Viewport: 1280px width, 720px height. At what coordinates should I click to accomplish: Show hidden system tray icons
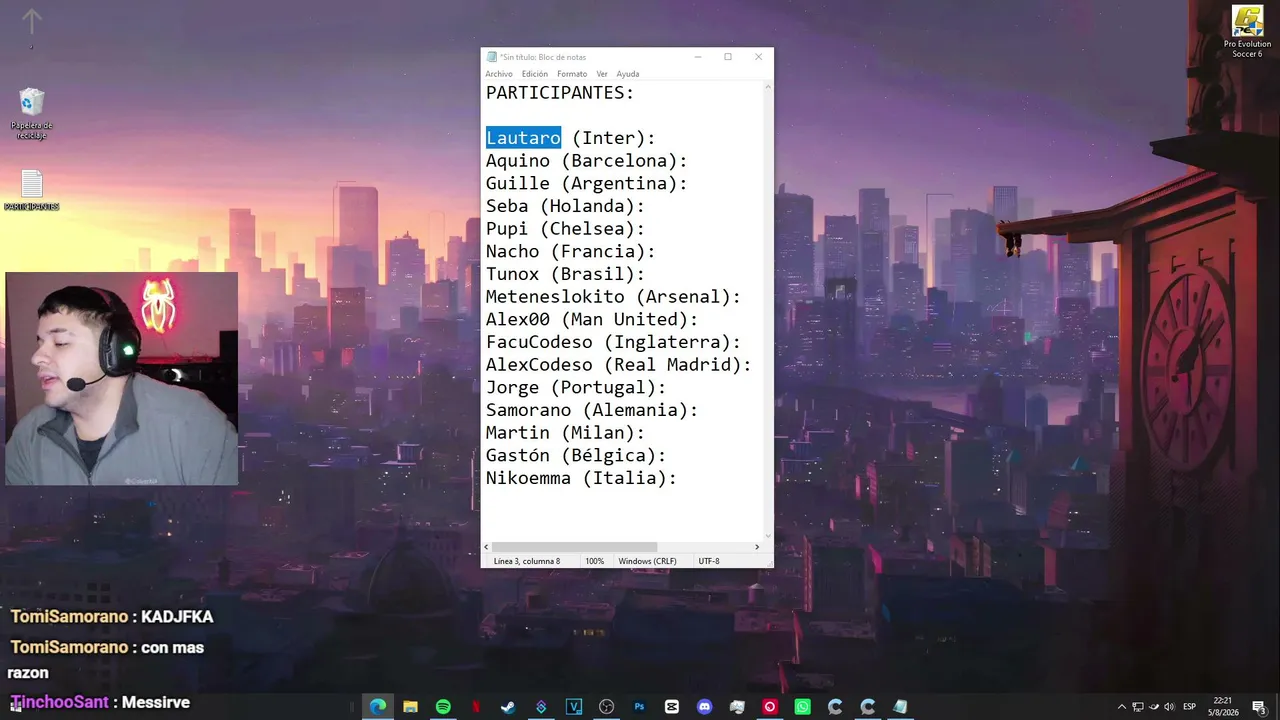(1121, 707)
